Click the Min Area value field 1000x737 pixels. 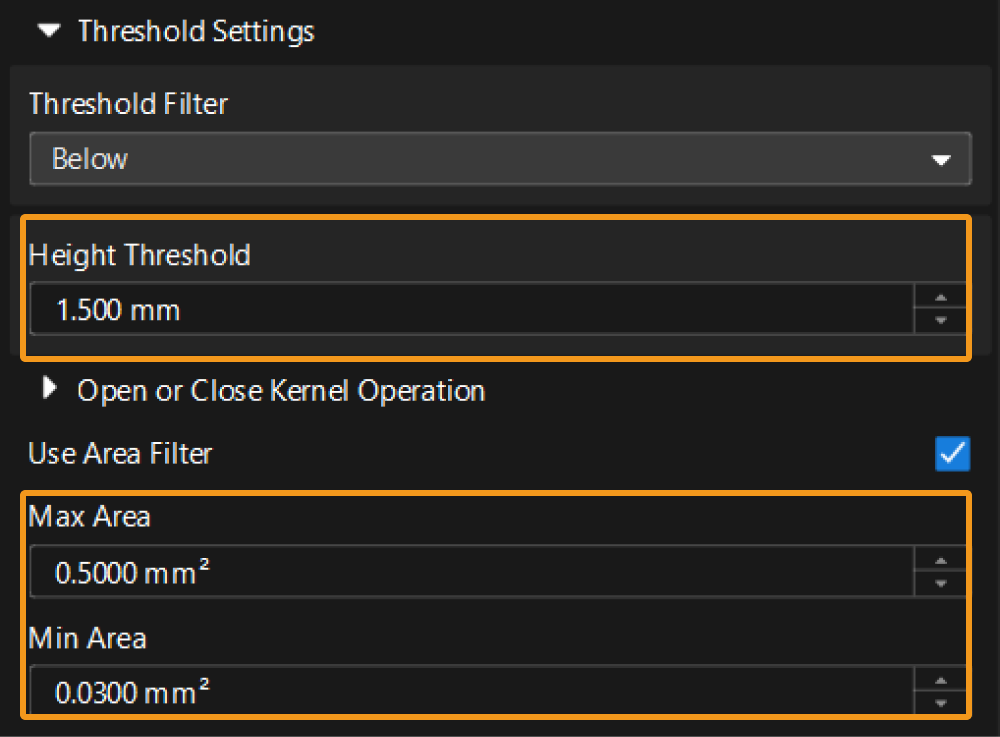470,692
